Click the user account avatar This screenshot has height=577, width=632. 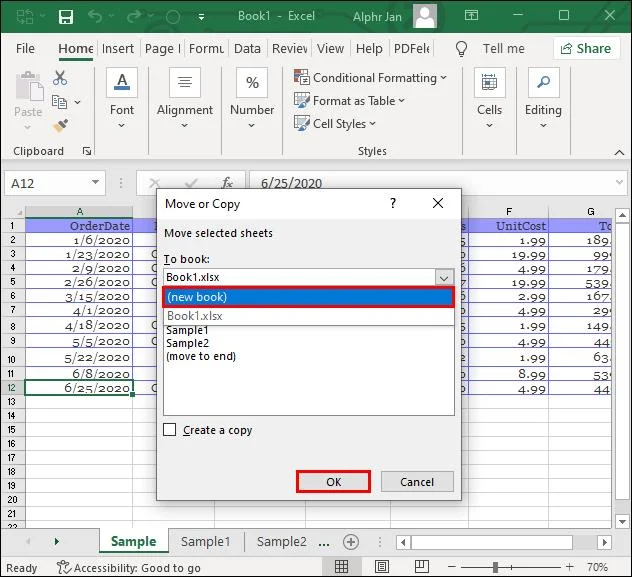(425, 17)
